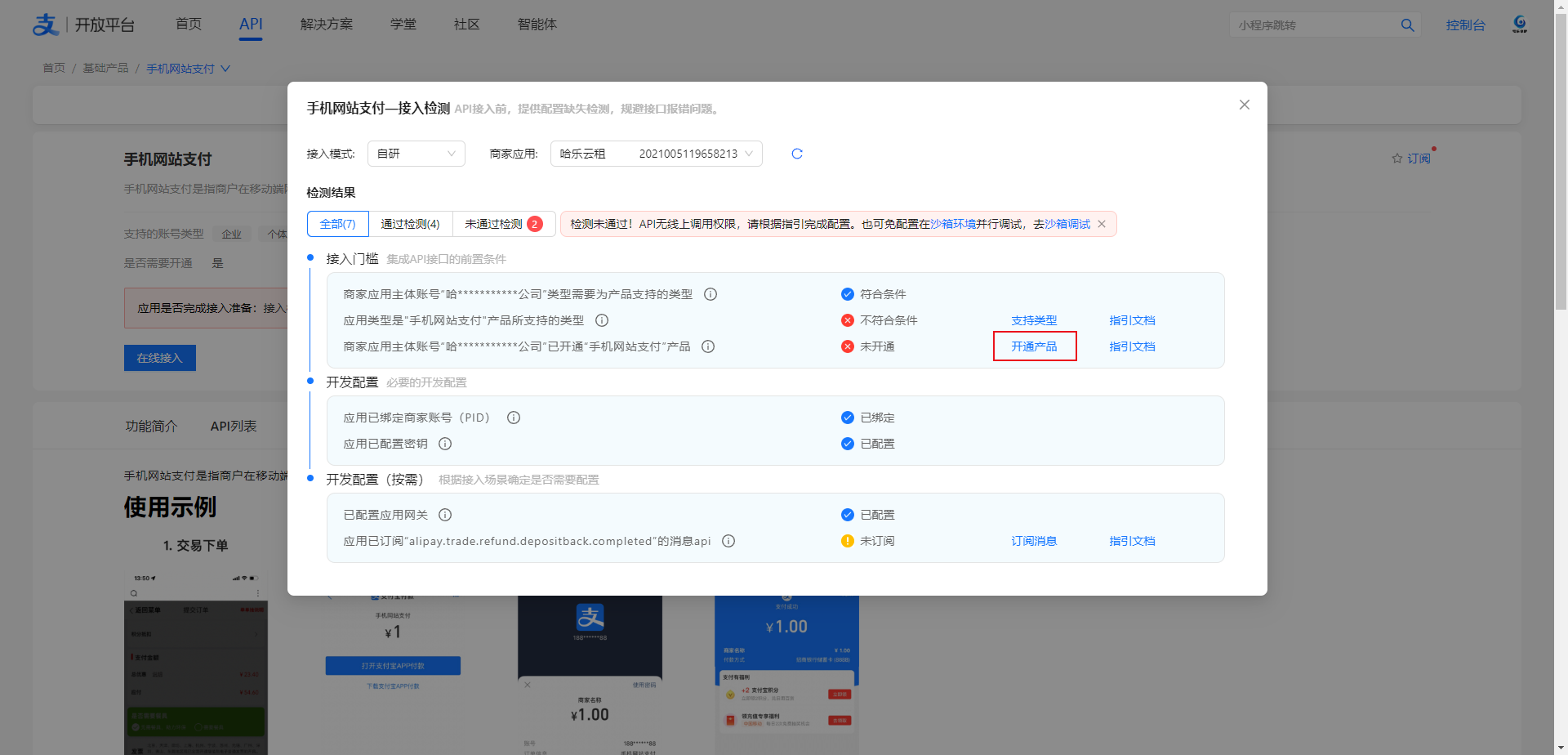The width and height of the screenshot is (1568, 755).
Task: Click the 控制台 link
Action: point(1466,25)
